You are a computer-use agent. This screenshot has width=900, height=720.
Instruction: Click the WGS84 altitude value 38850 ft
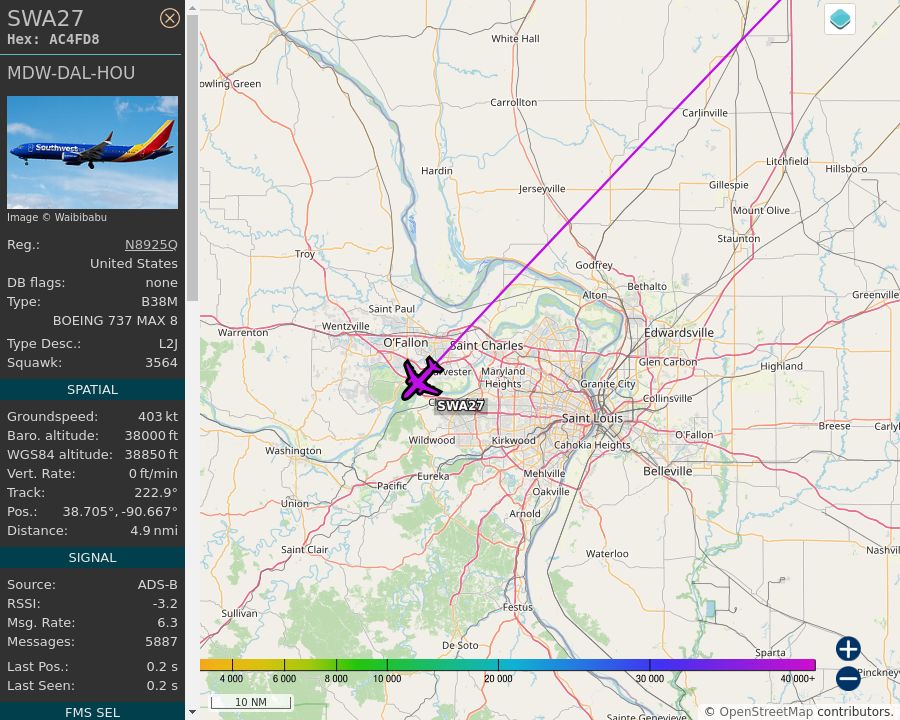click(152, 454)
